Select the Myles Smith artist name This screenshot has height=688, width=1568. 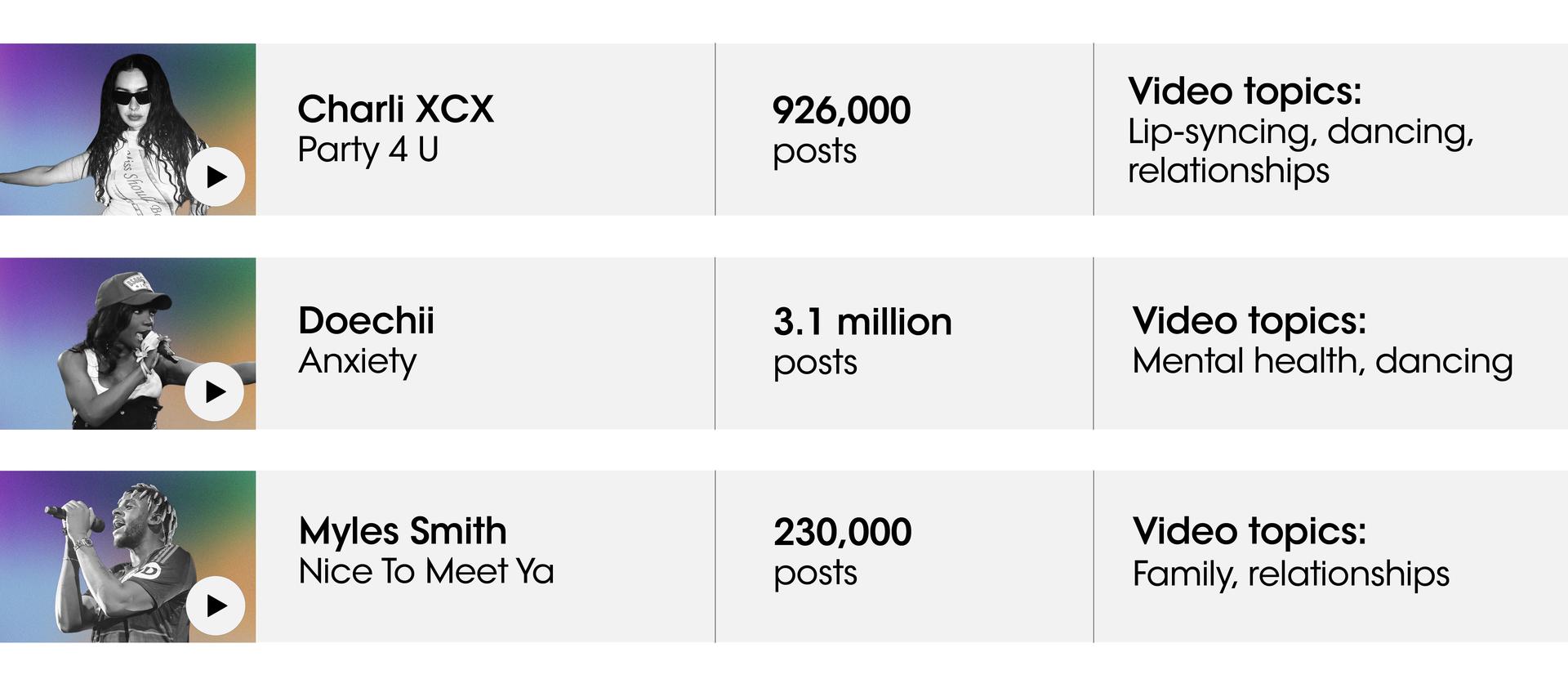403,531
